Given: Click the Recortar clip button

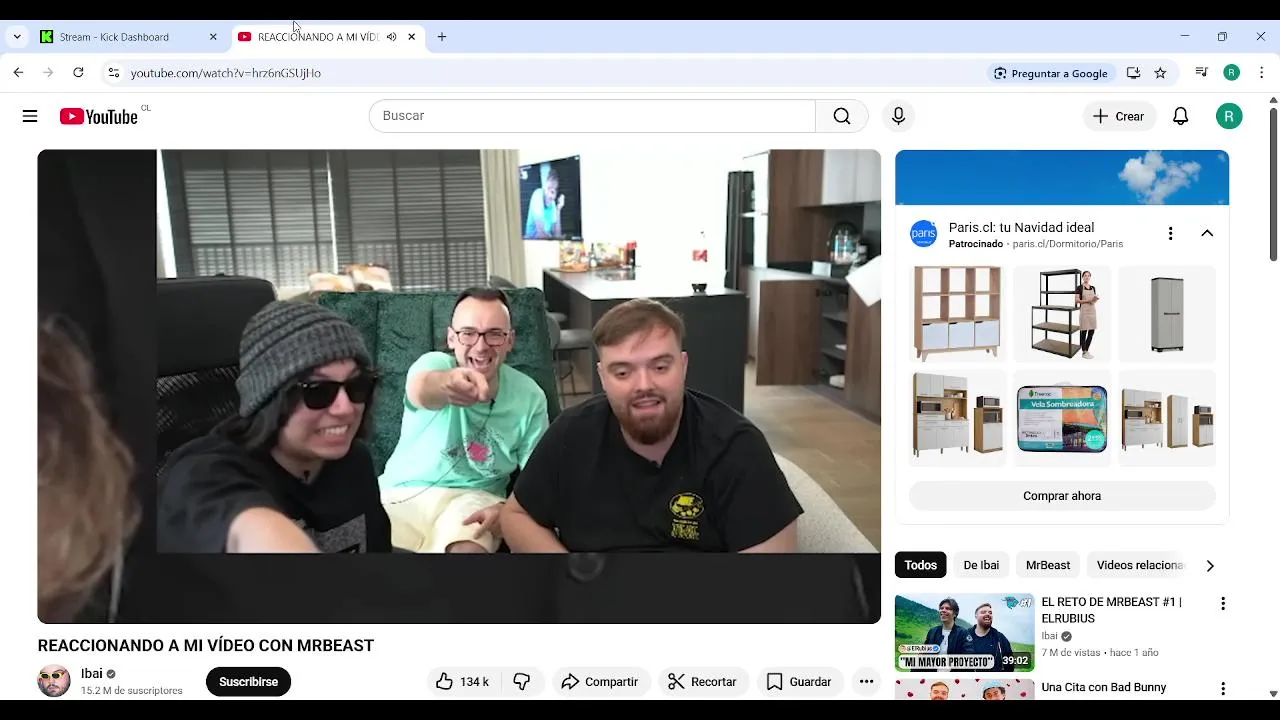Looking at the screenshot, I should [x=702, y=682].
